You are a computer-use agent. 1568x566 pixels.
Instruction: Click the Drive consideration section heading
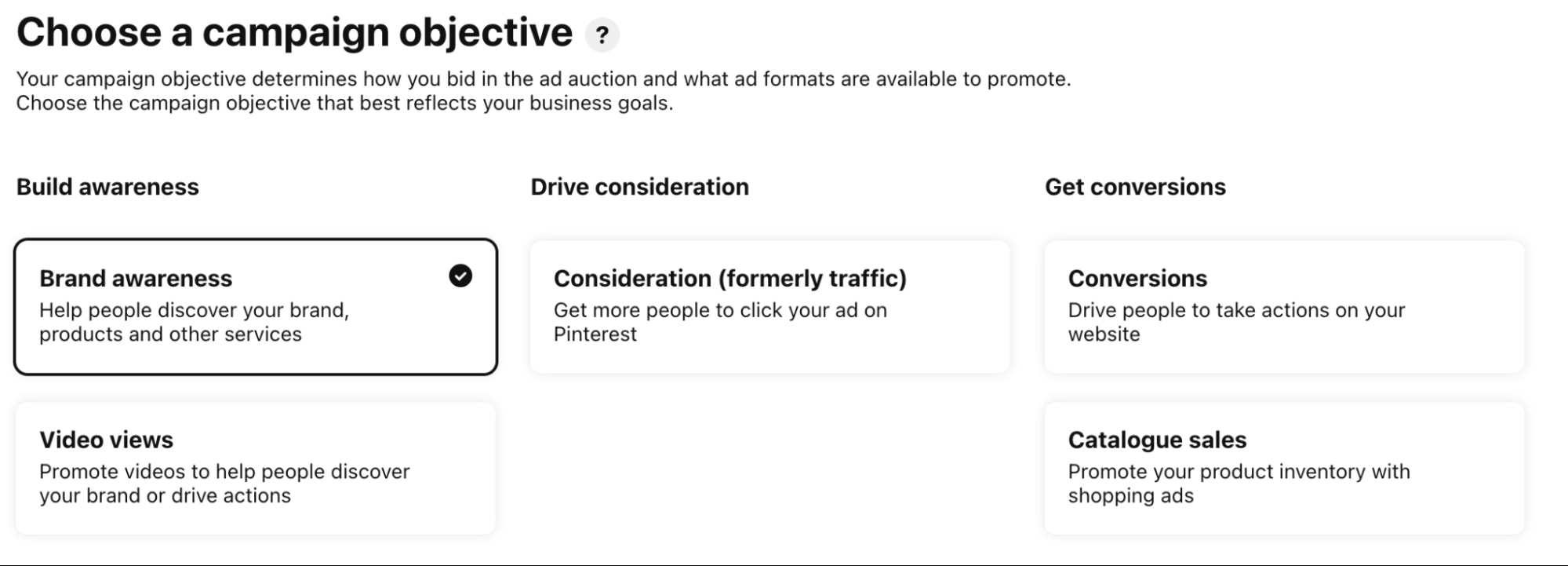(x=639, y=187)
